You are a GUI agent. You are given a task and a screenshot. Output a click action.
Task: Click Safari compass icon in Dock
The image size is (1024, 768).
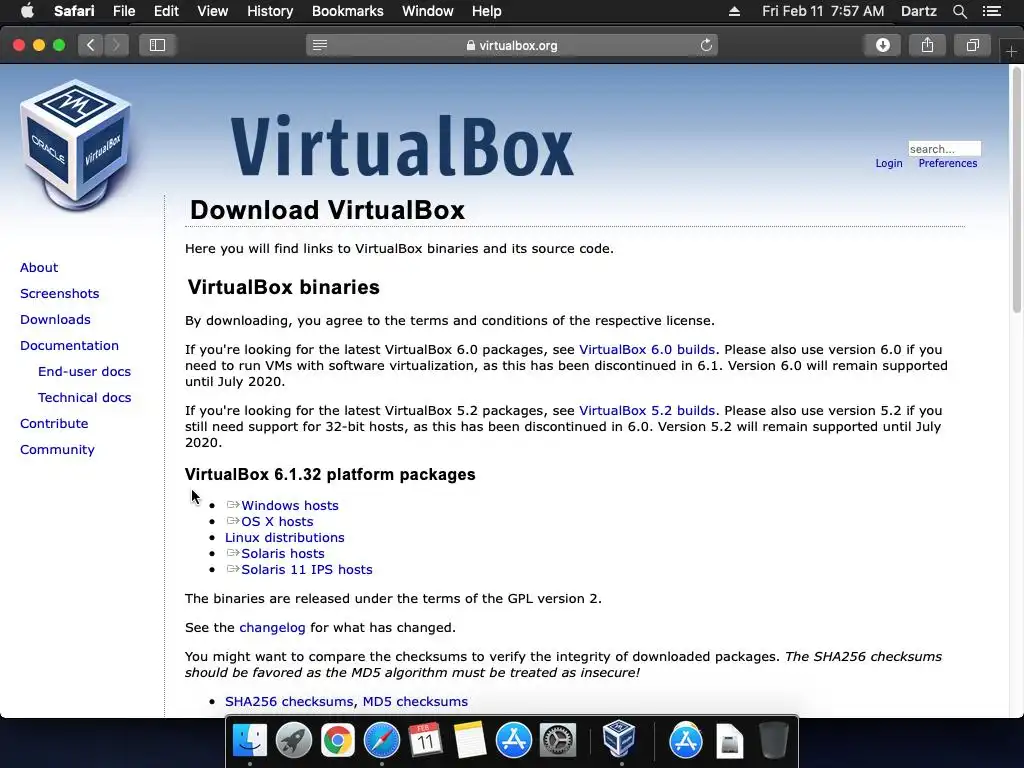click(x=381, y=741)
